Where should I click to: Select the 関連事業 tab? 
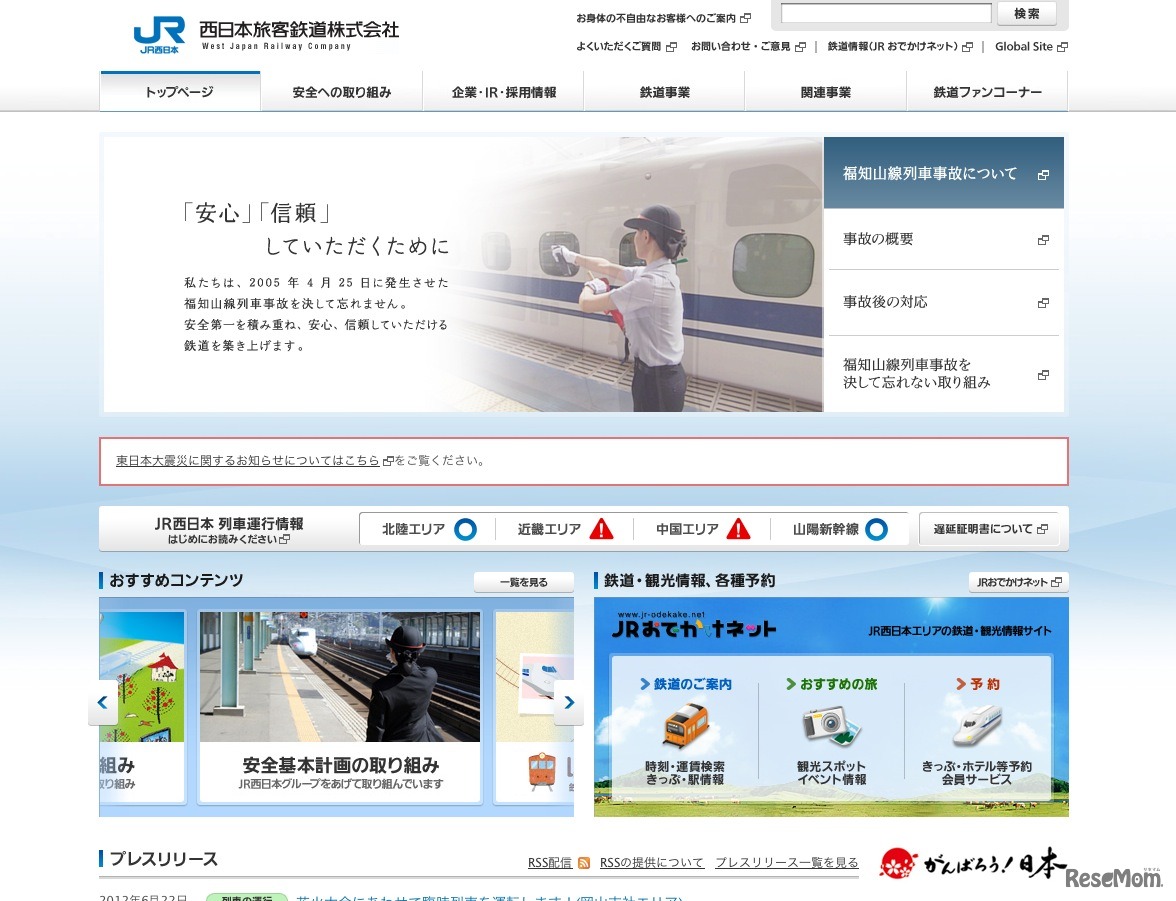click(826, 92)
